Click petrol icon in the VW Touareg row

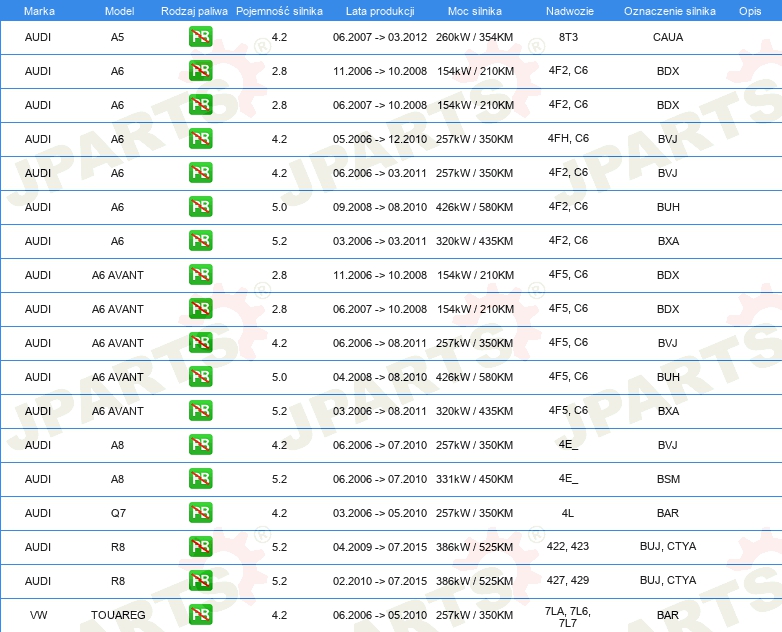click(x=200, y=615)
